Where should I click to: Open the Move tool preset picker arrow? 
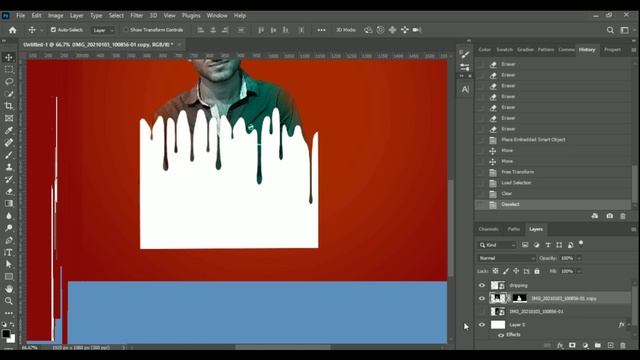click(41, 30)
